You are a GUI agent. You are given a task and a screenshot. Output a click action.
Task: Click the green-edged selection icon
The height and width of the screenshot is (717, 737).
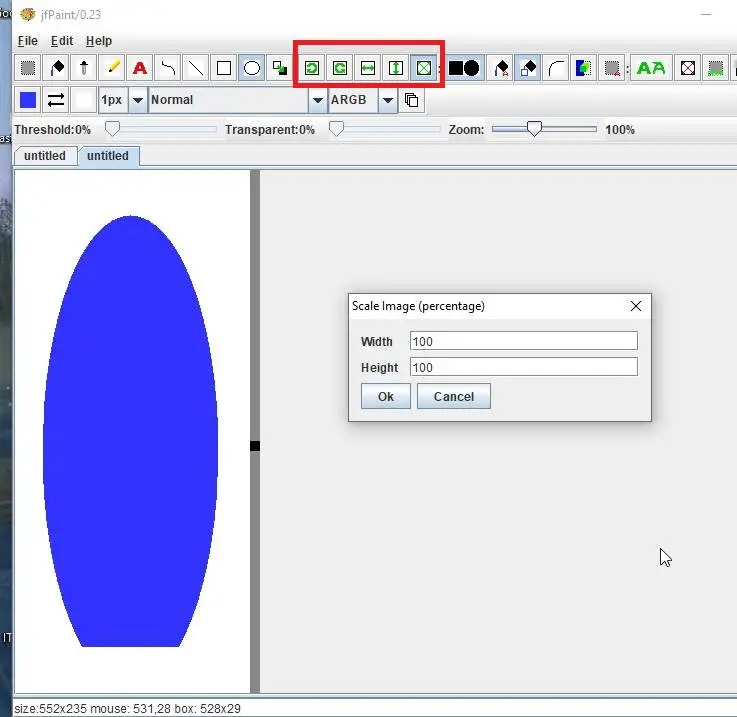coord(715,68)
